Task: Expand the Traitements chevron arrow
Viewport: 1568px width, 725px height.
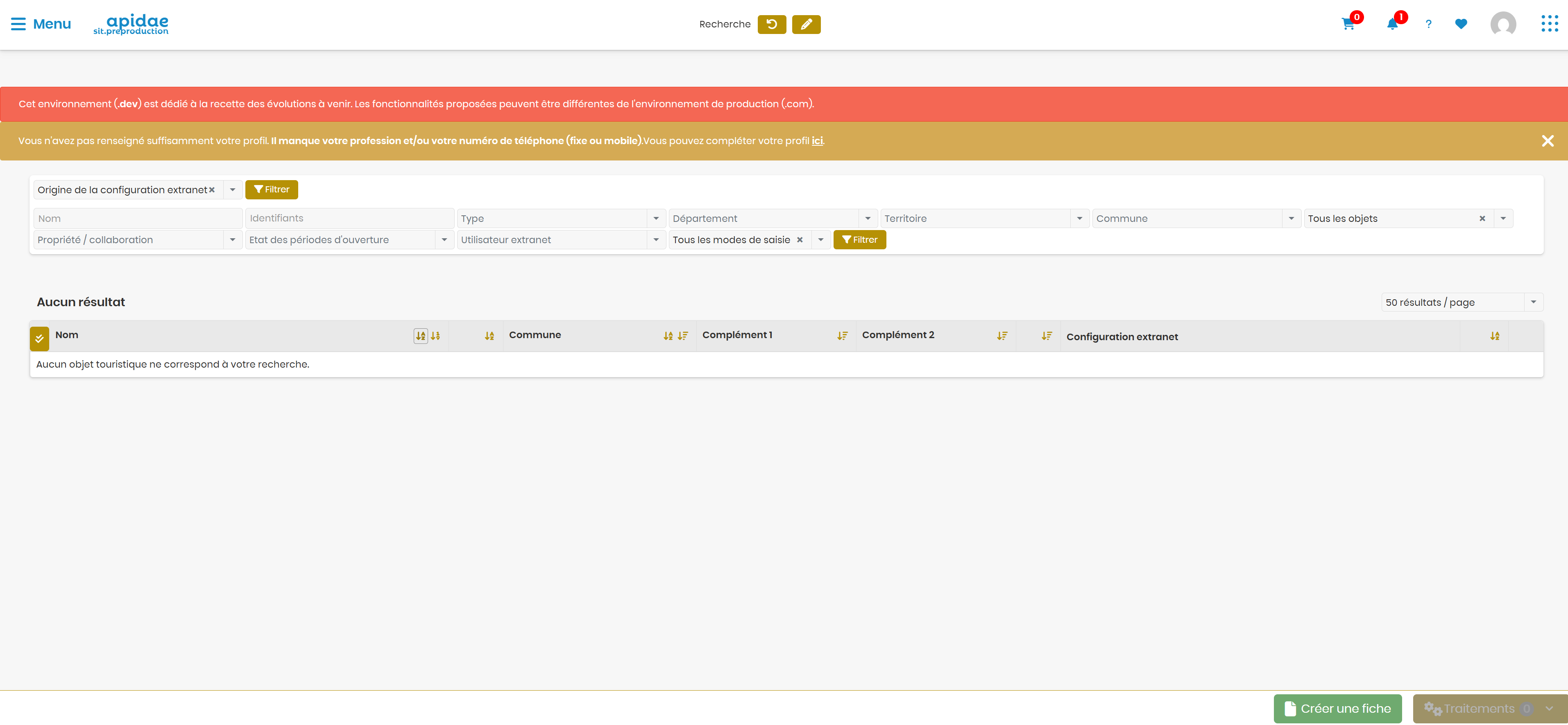Action: tap(1549, 709)
